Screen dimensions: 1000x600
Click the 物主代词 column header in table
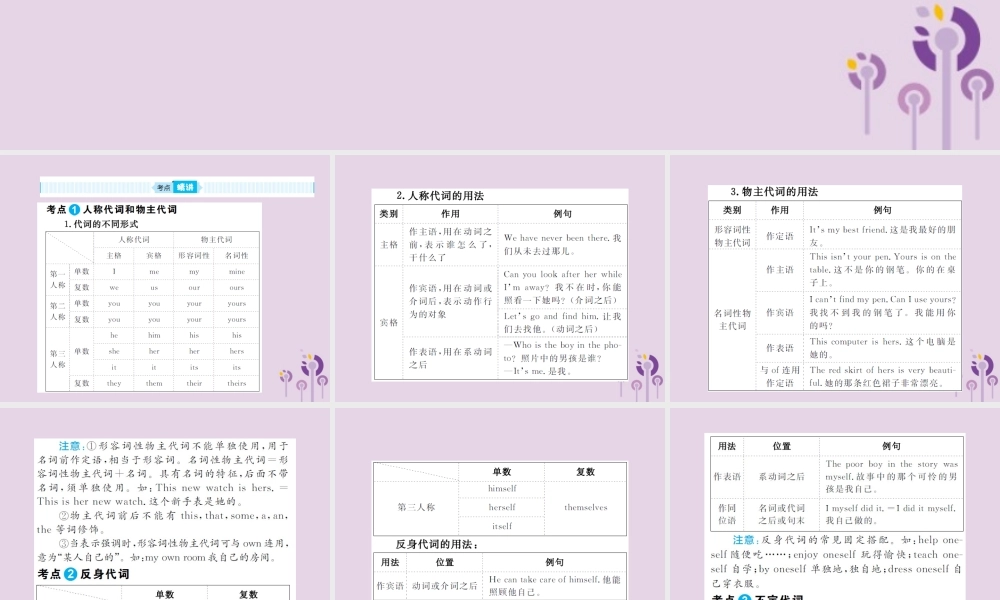216,239
